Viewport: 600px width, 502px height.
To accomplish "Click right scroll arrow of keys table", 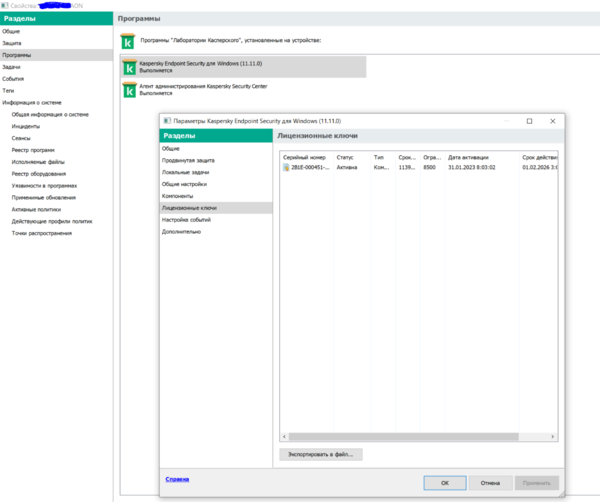I will point(553,437).
